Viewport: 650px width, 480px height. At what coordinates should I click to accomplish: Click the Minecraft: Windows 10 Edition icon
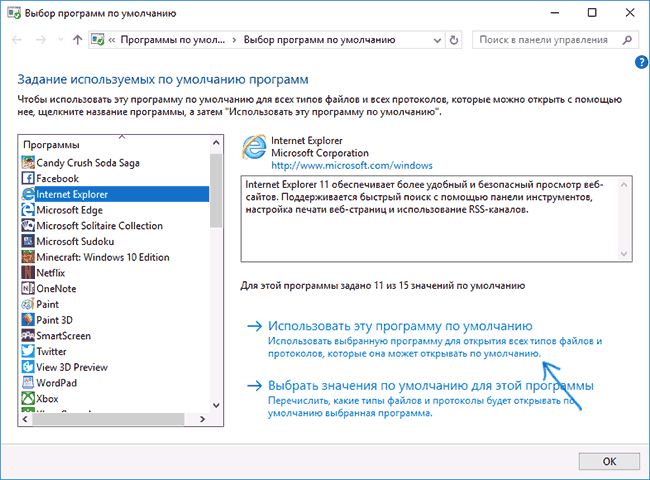point(28,257)
